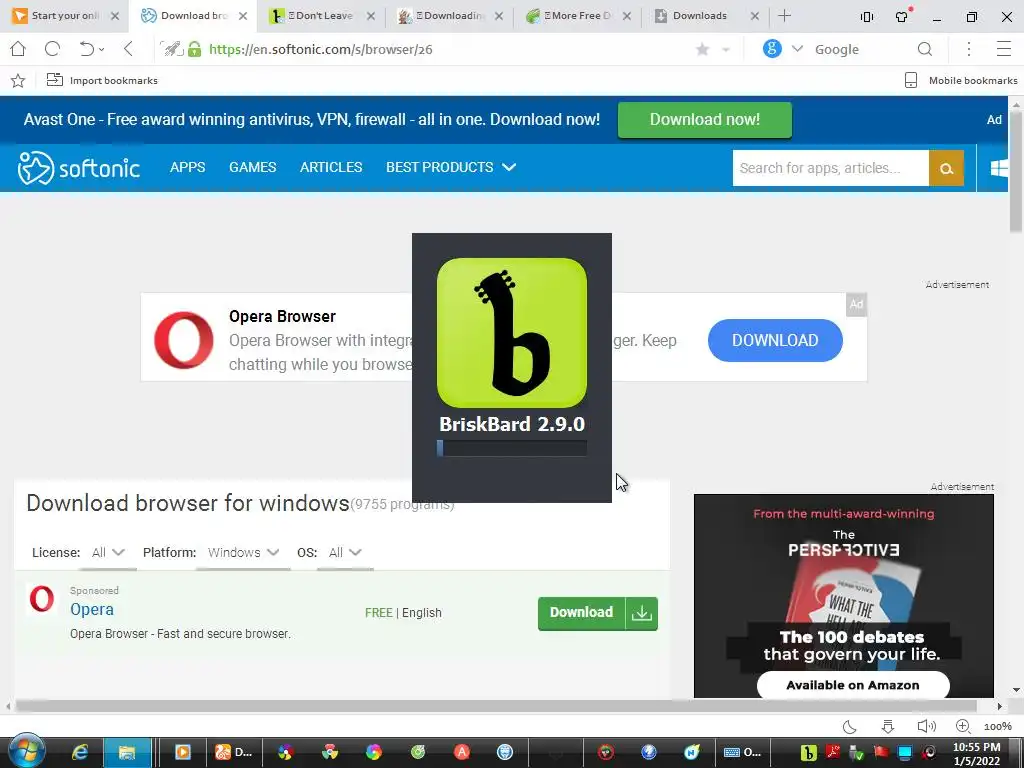Expand the BEST PRODUCTS dropdown
The height and width of the screenshot is (768, 1024).
(451, 167)
